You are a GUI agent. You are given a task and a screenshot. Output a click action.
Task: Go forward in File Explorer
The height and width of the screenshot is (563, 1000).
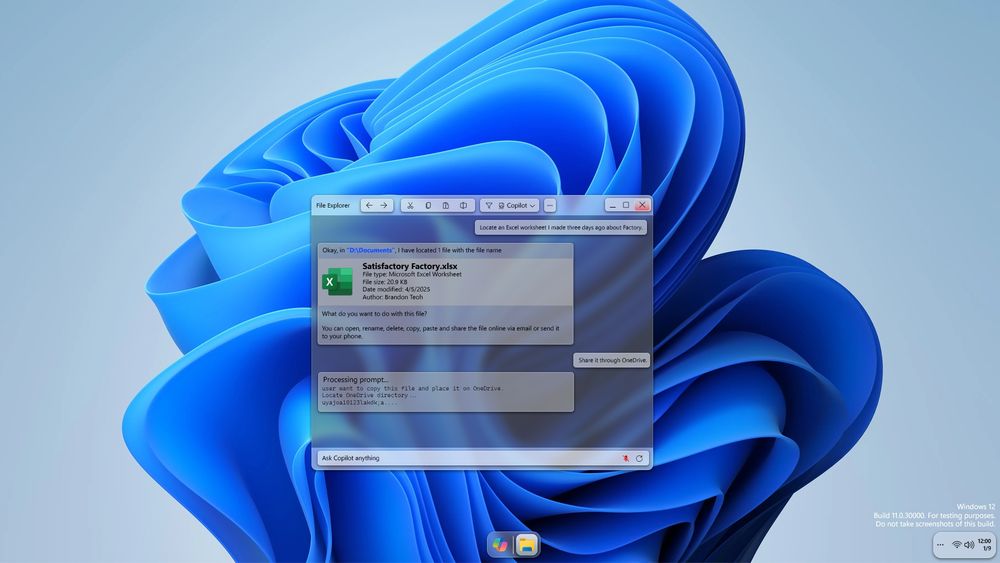(384, 205)
